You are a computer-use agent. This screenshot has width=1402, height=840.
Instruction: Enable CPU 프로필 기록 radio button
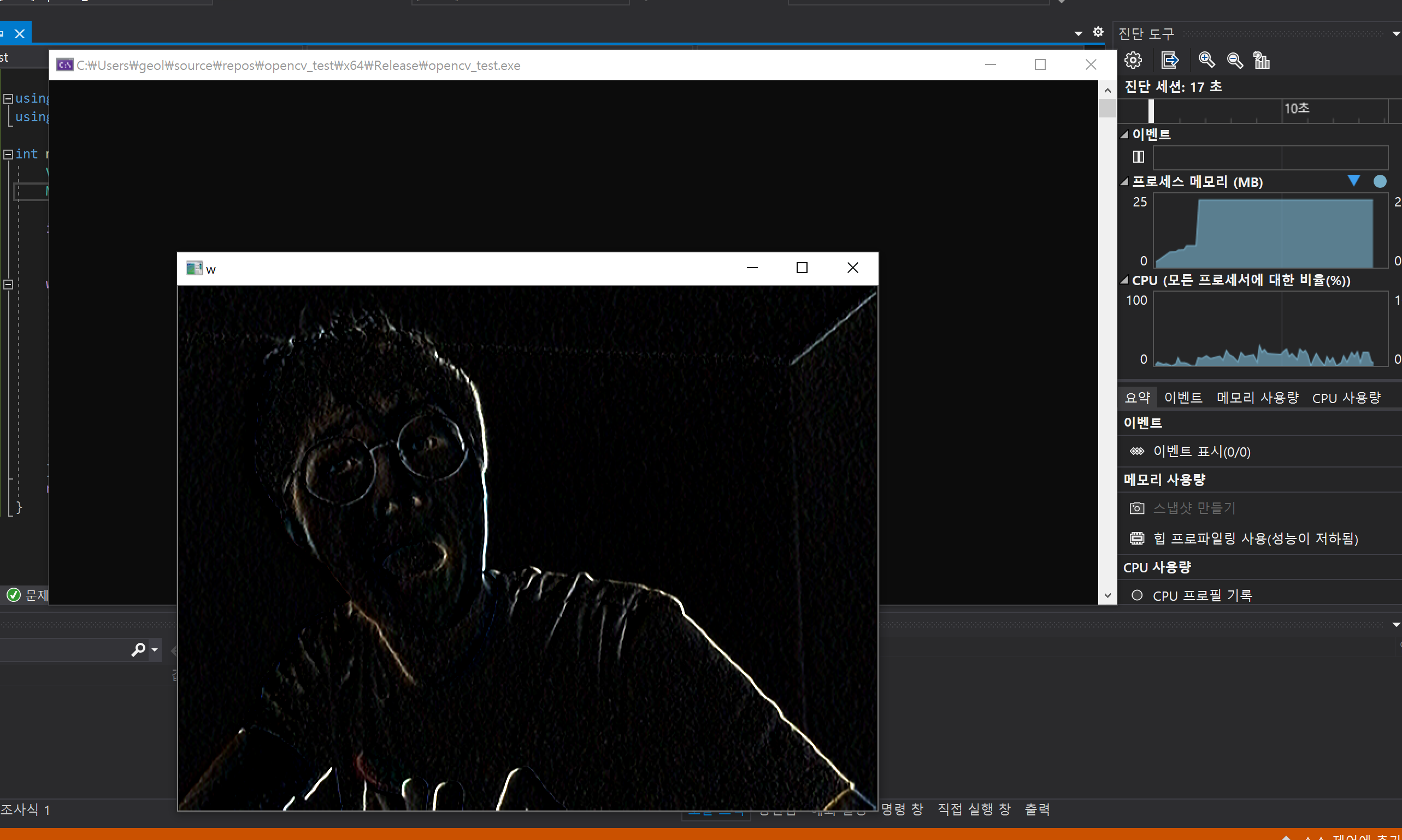click(1136, 595)
